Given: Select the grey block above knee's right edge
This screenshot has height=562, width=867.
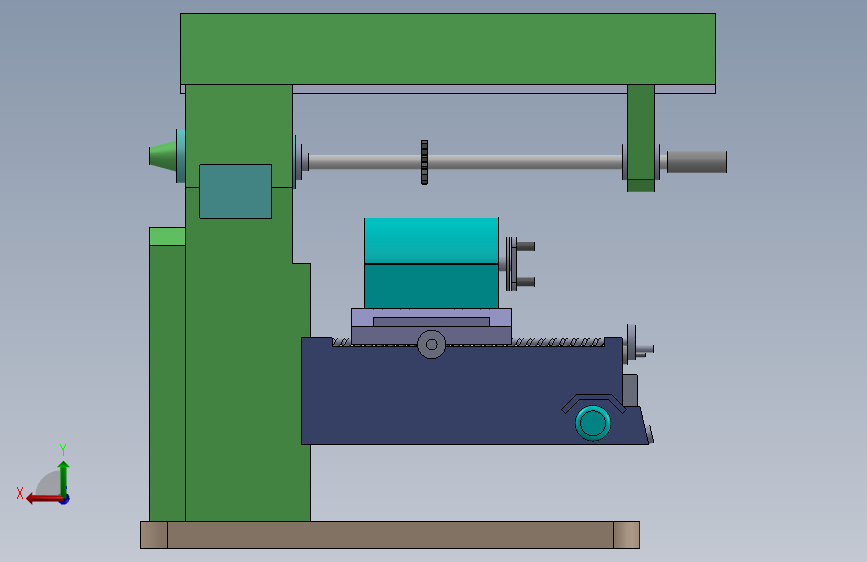Looking at the screenshot, I should (x=630, y=391).
